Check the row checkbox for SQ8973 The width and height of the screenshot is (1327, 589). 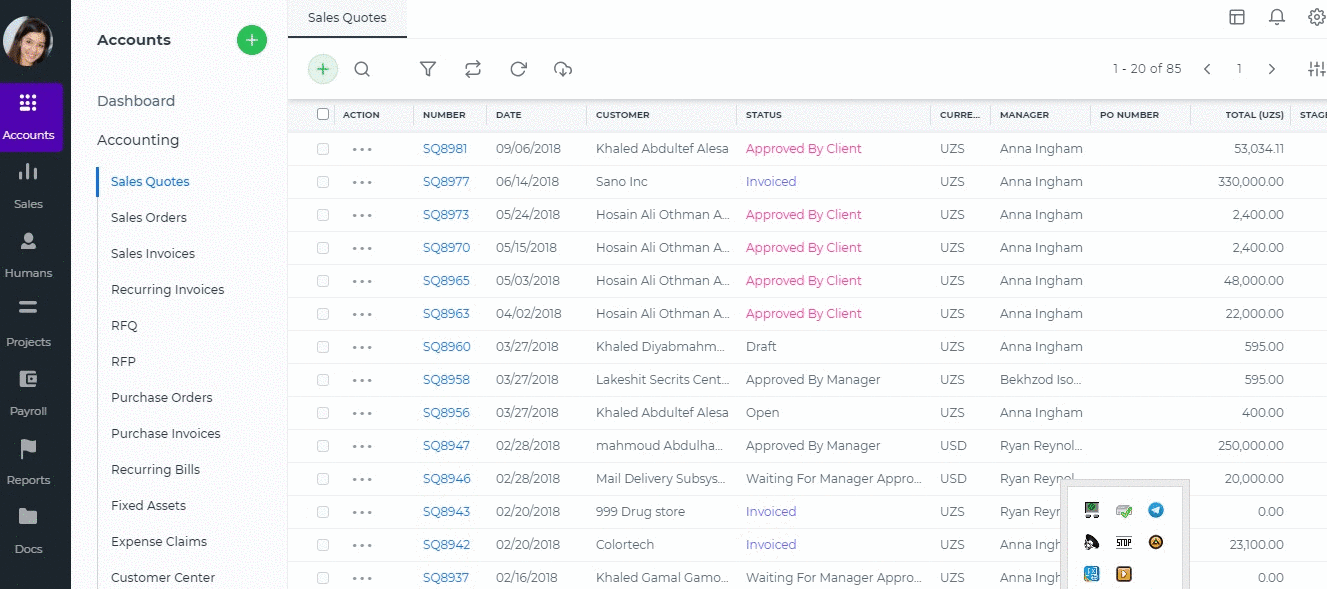pyautogui.click(x=322, y=215)
